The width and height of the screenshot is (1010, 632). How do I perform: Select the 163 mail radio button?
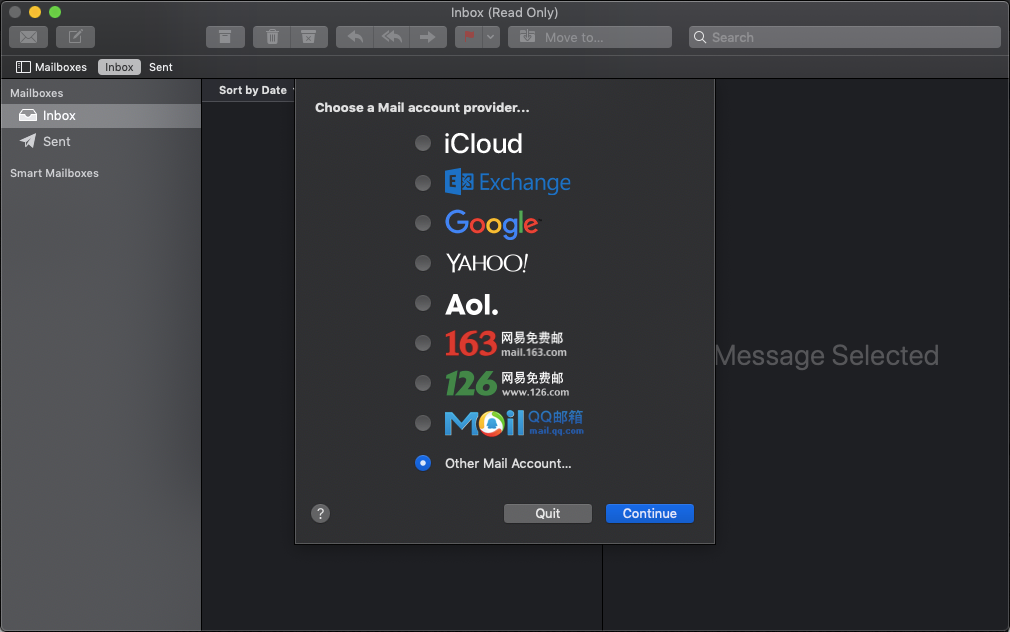pos(423,343)
